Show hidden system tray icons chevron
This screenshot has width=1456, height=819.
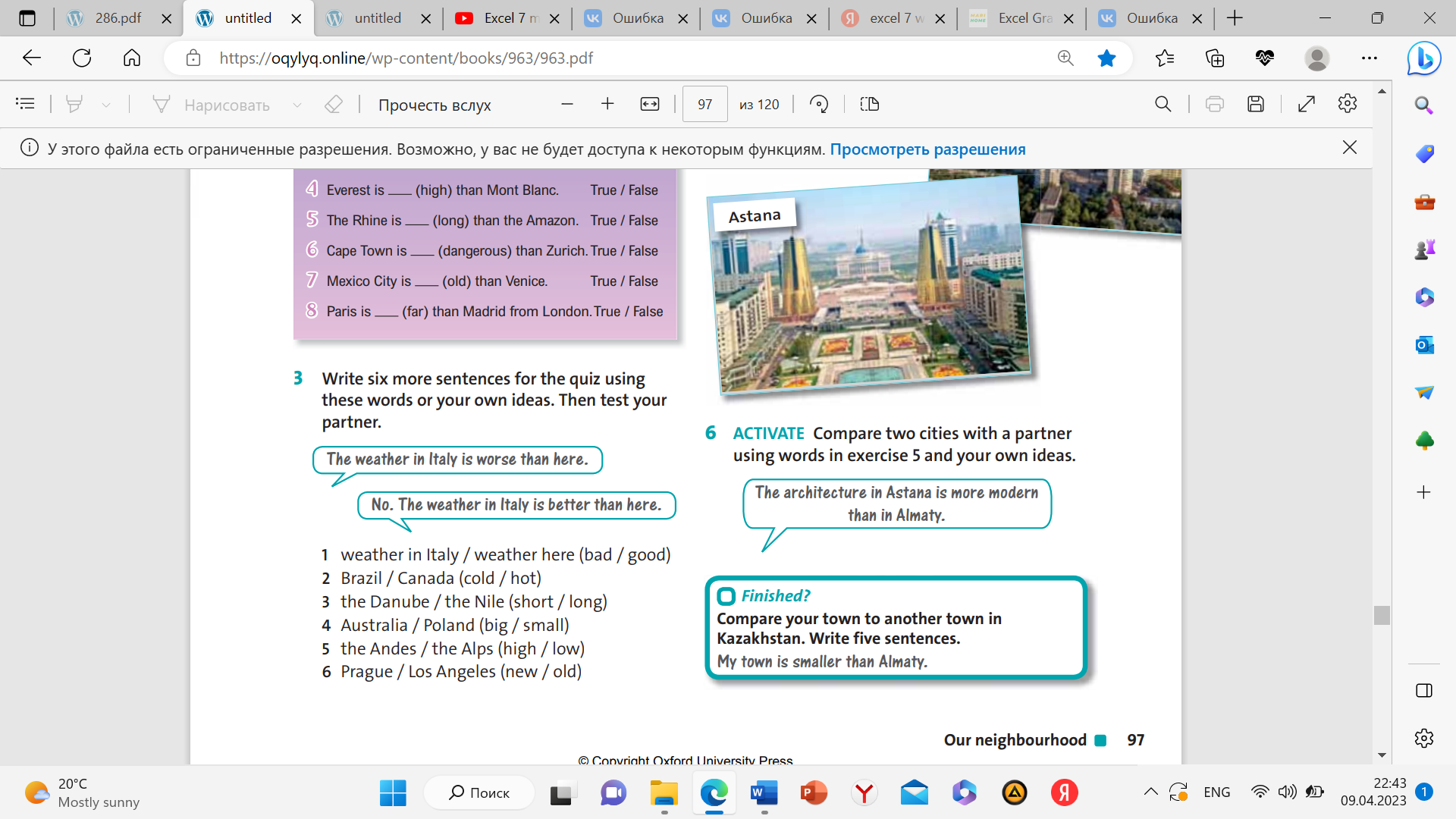pyautogui.click(x=1150, y=792)
